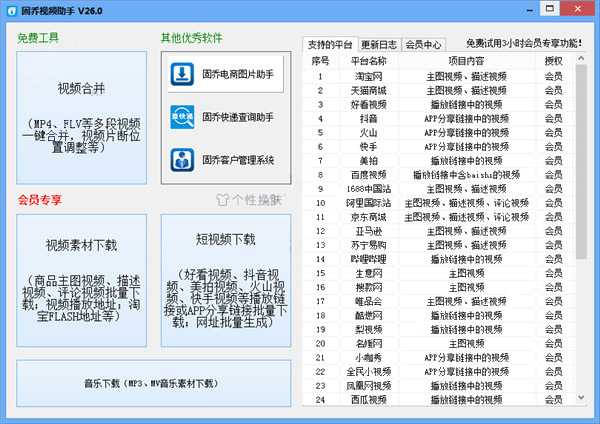Click the 个性换肤 shirt icon
Viewport: 600px width, 424px height.
222,200
